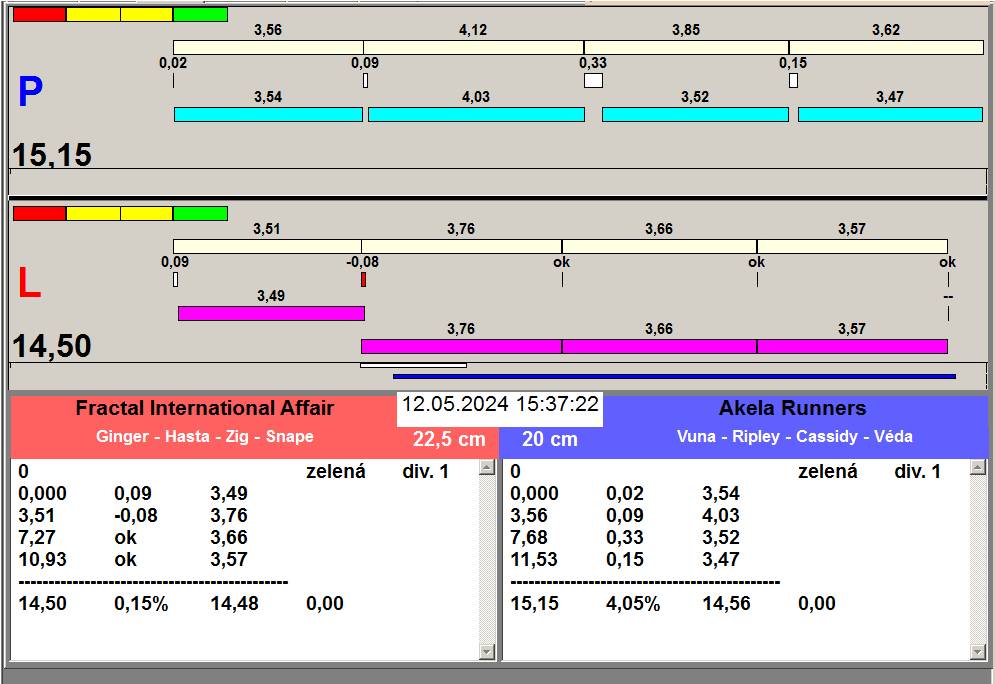Click the blue P lane letter
This screenshot has height=684, width=995.
pyautogui.click(x=30, y=92)
